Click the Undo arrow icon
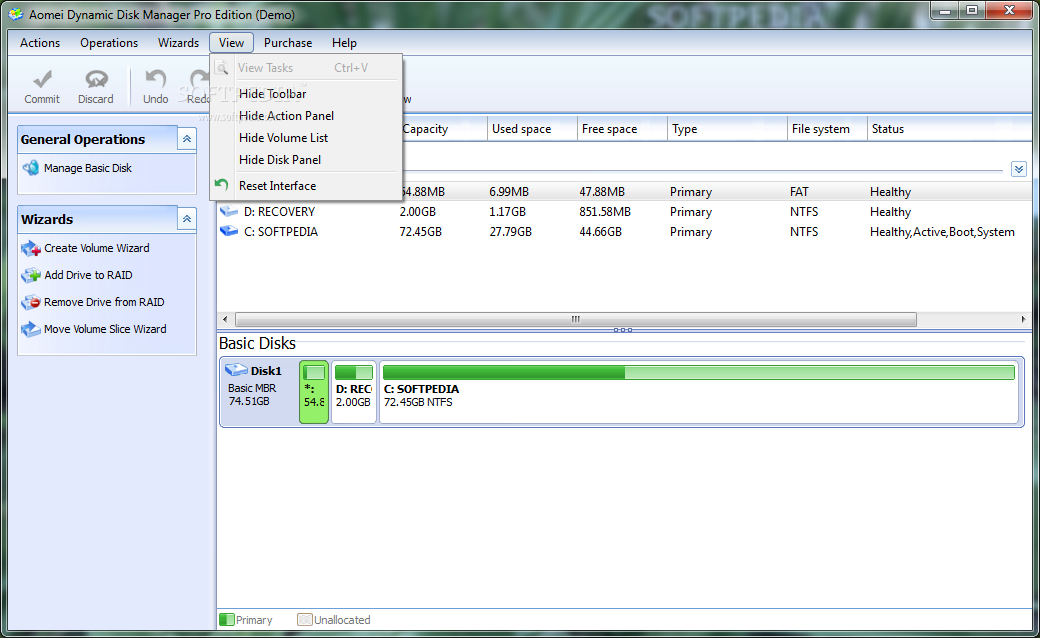This screenshot has width=1040, height=638. click(x=155, y=79)
